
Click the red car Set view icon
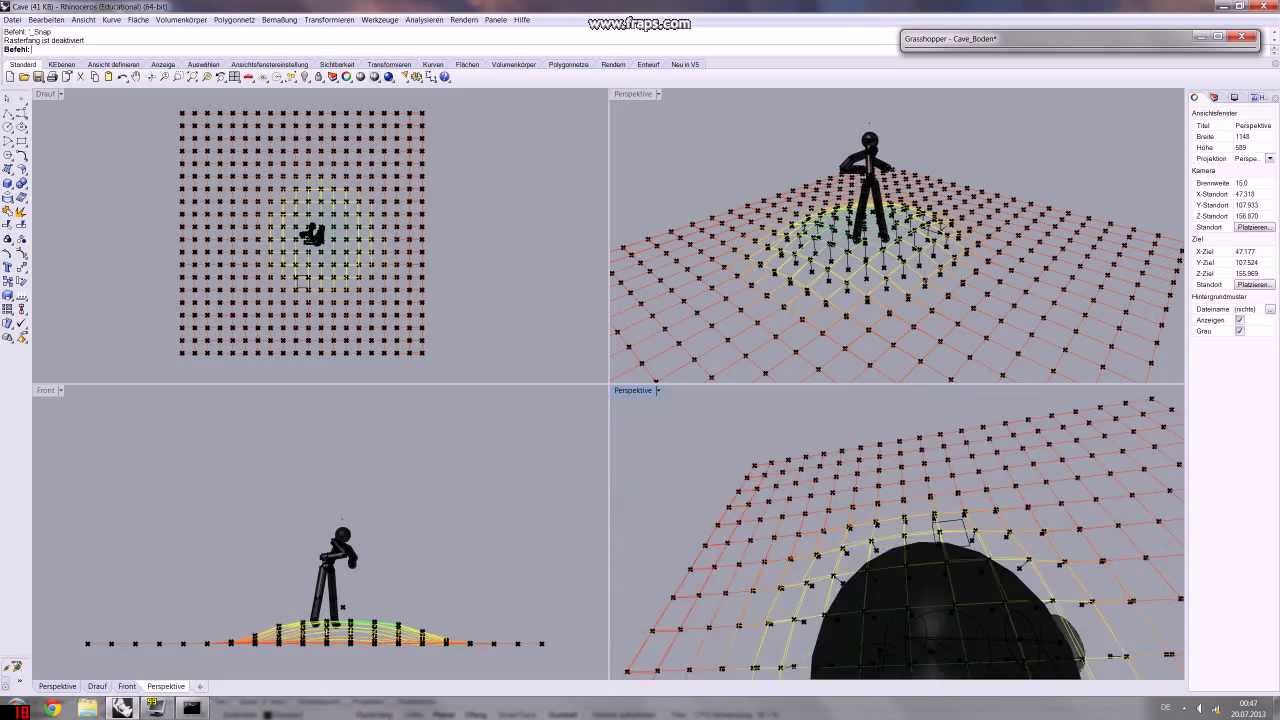pyautogui.click(x=248, y=77)
